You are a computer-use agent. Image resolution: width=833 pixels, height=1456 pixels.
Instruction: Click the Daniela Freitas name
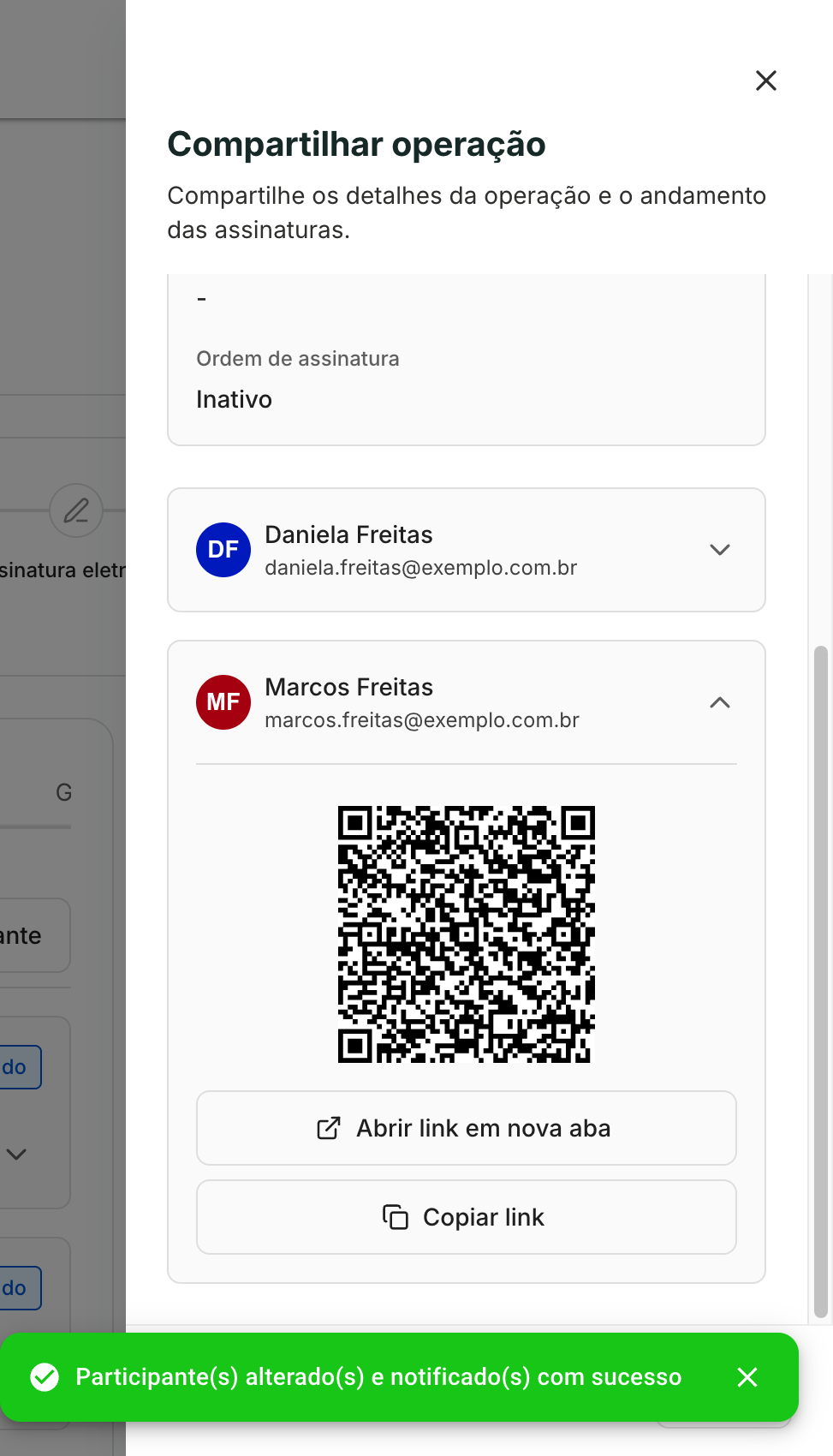(349, 534)
